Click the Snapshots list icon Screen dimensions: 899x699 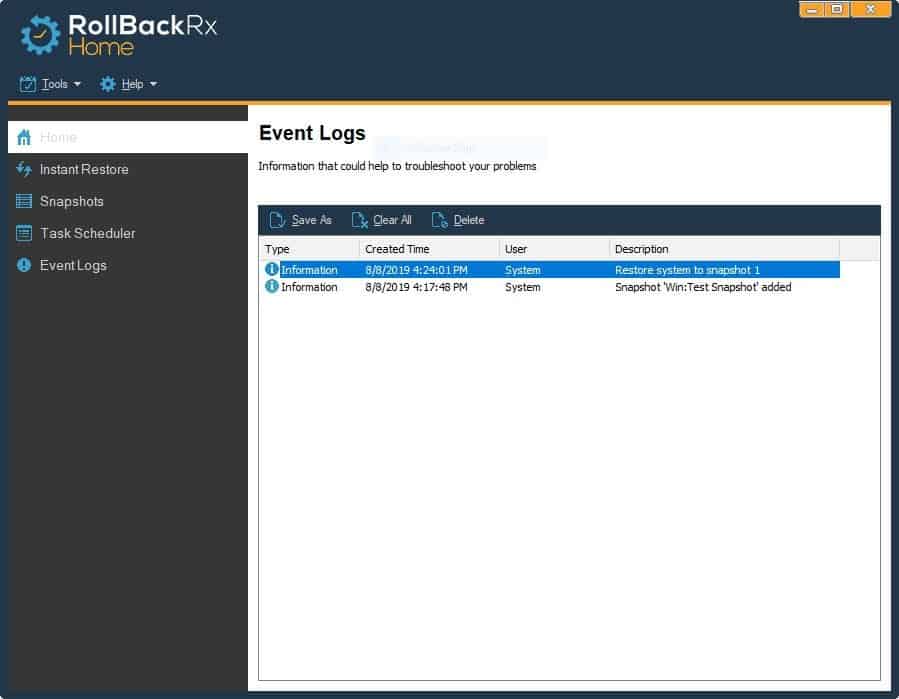pyautogui.click(x=24, y=201)
